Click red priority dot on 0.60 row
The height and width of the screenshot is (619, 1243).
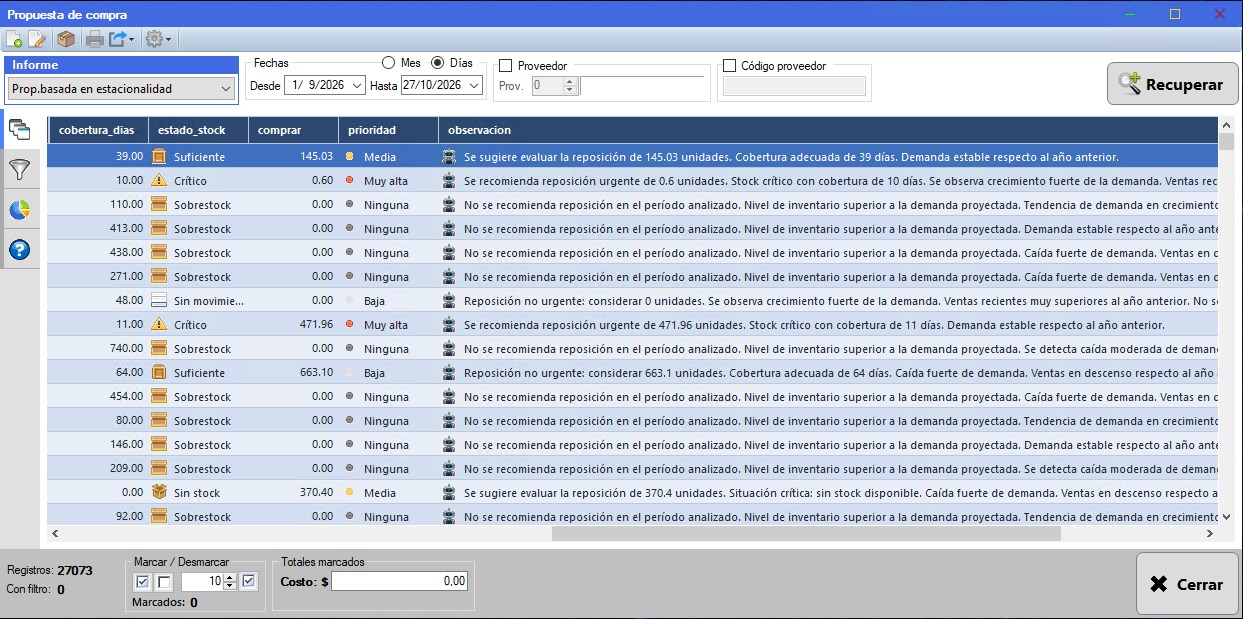click(x=349, y=180)
